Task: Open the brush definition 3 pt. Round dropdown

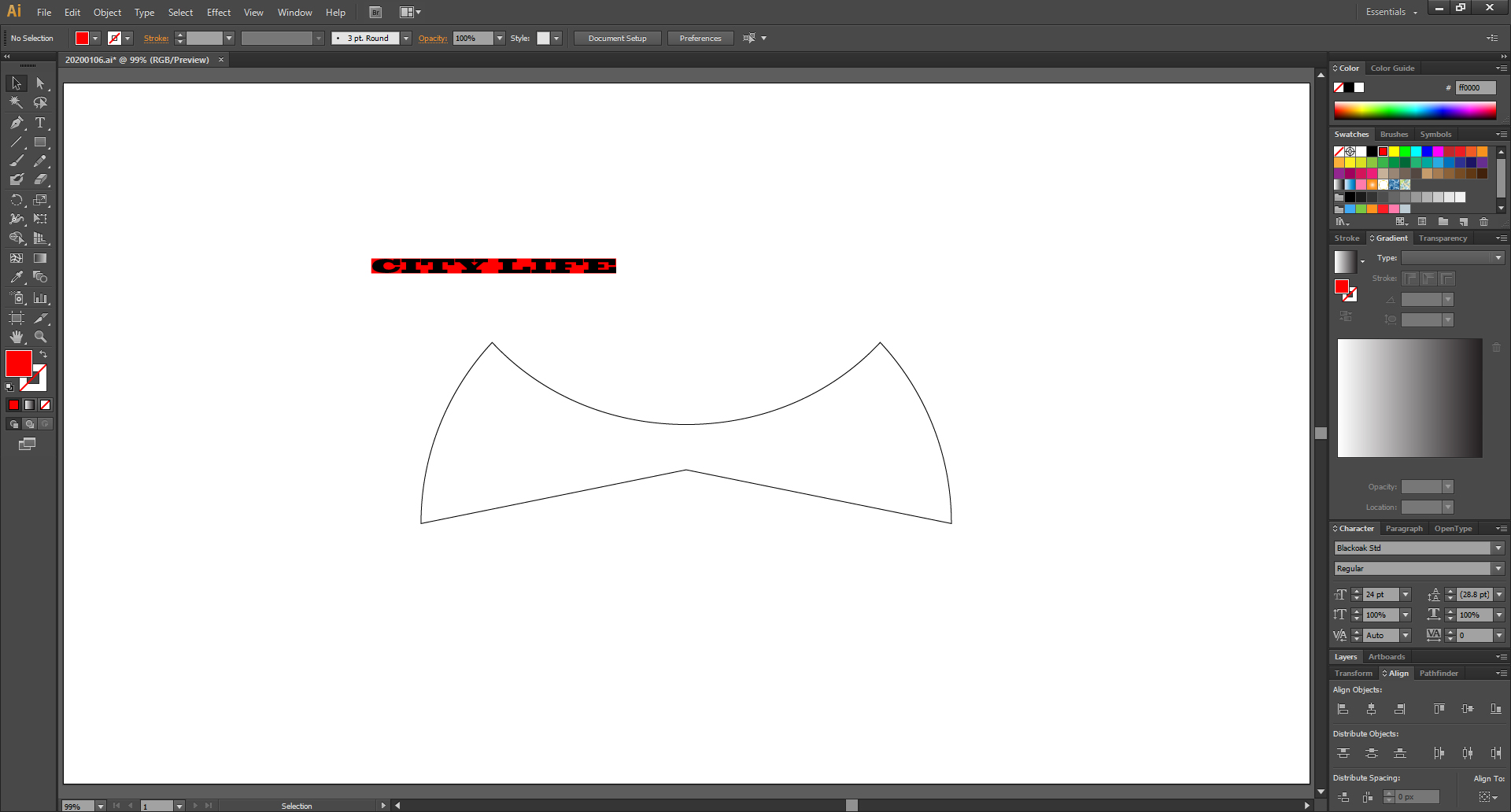Action: click(x=406, y=38)
